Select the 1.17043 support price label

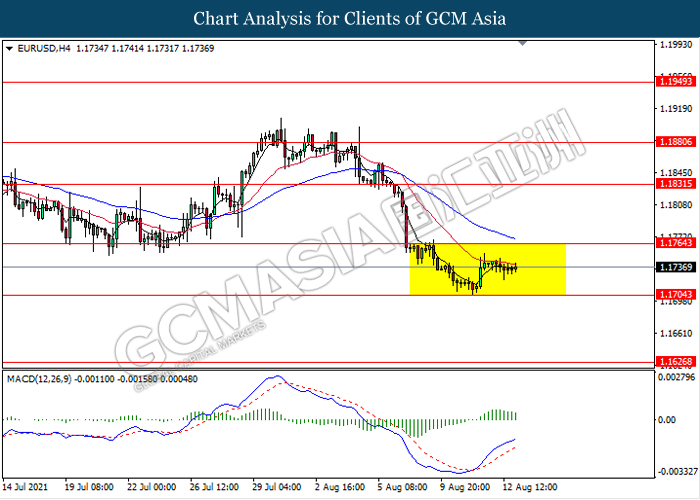click(676, 294)
